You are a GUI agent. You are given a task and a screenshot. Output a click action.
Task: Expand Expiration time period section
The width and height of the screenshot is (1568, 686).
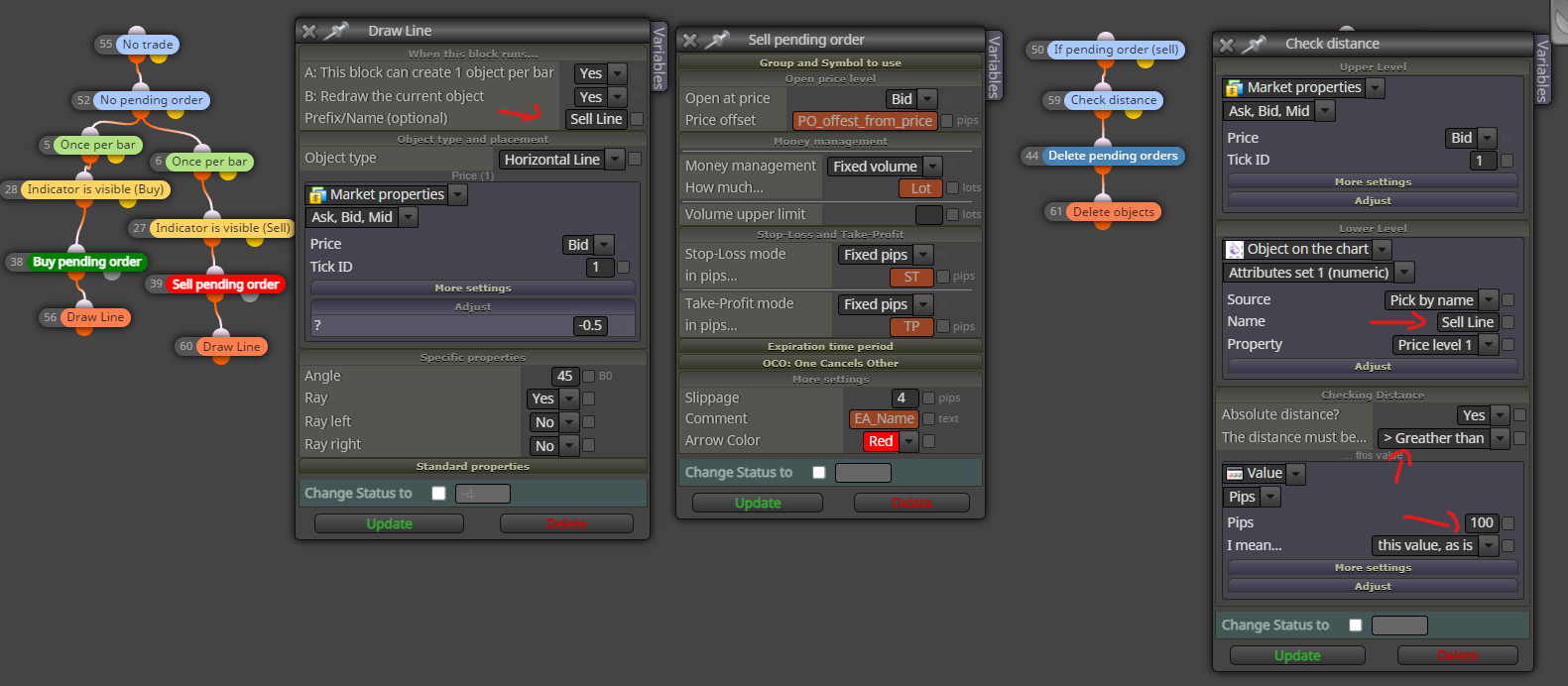[x=830, y=347]
